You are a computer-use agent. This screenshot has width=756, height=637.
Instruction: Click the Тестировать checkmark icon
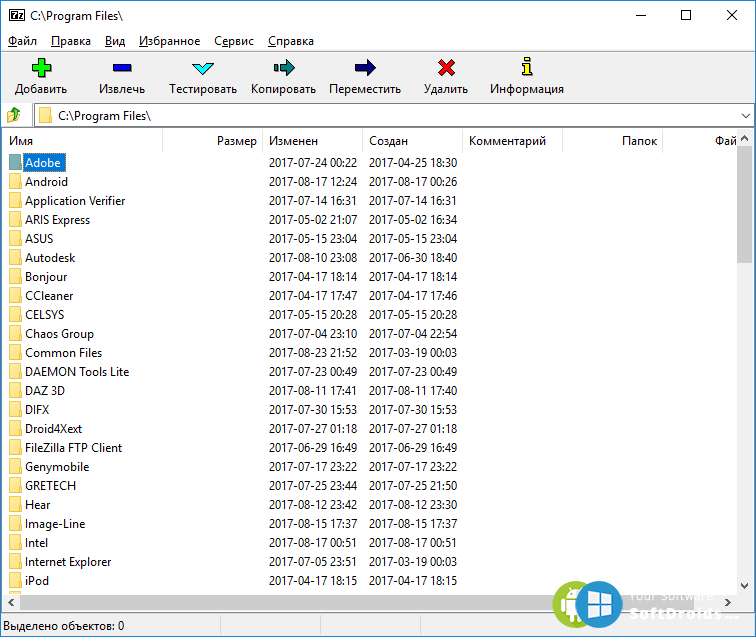click(x=202, y=68)
